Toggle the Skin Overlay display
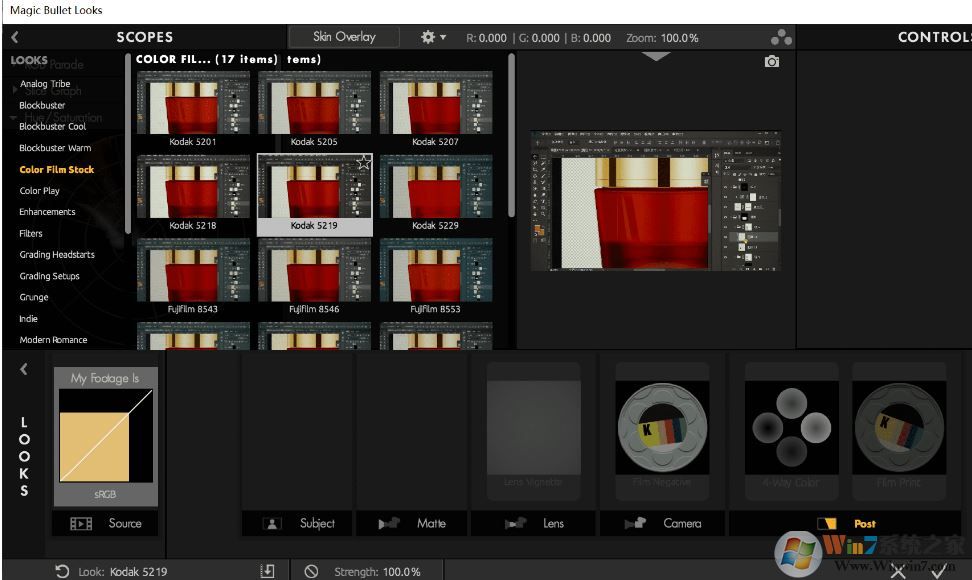Screen dimensions: 972x580 coord(343,36)
